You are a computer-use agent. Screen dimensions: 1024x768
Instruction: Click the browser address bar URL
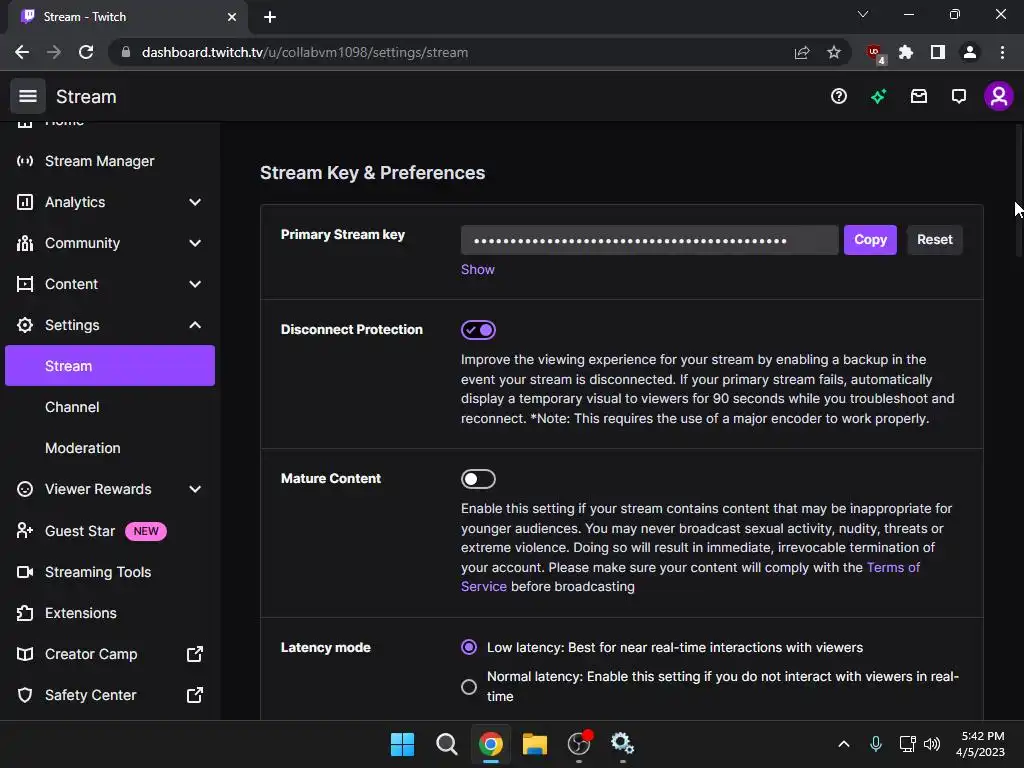(305, 52)
